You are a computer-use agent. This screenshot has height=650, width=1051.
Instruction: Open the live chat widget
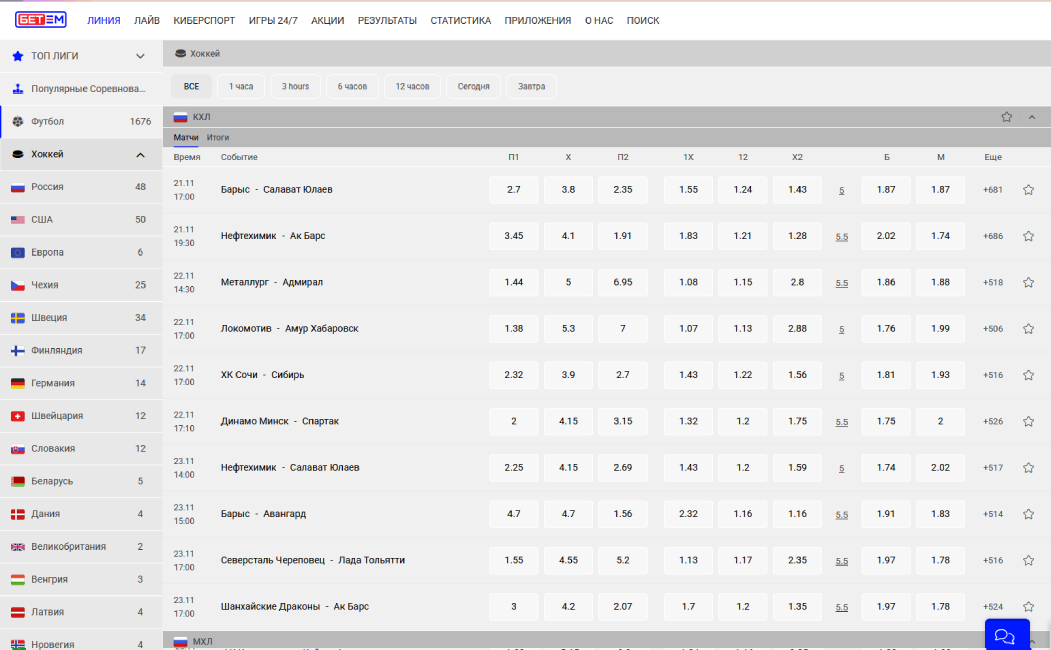click(x=1006, y=635)
